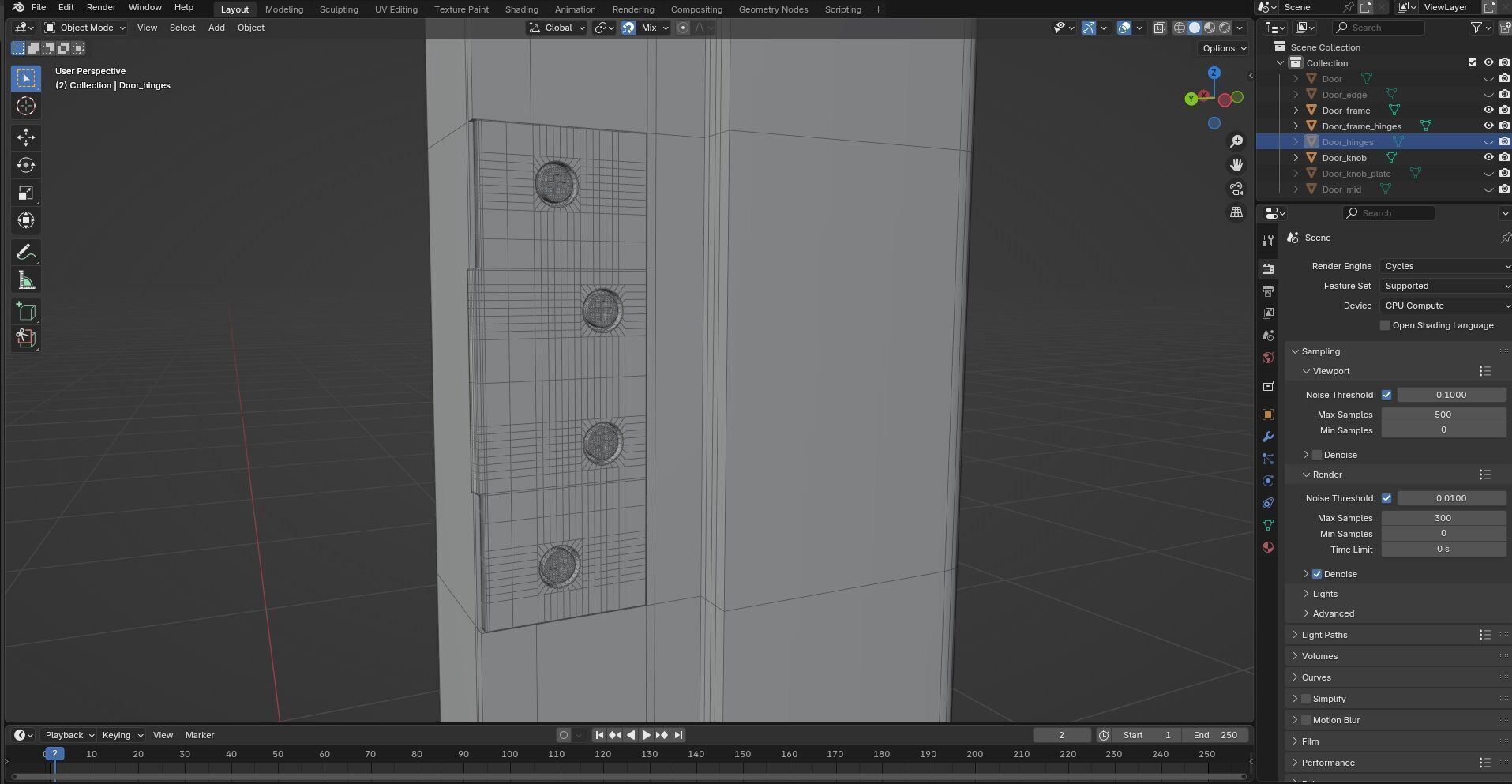1512x784 pixels.
Task: Activate the Move tool
Action: coord(26,137)
